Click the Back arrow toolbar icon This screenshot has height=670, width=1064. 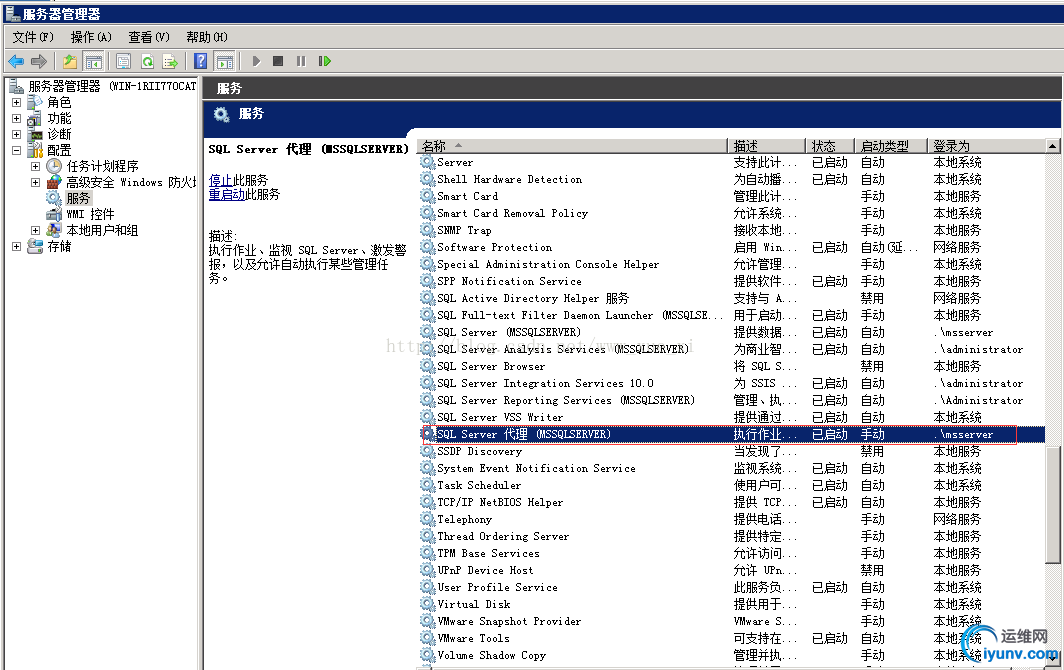[16, 62]
